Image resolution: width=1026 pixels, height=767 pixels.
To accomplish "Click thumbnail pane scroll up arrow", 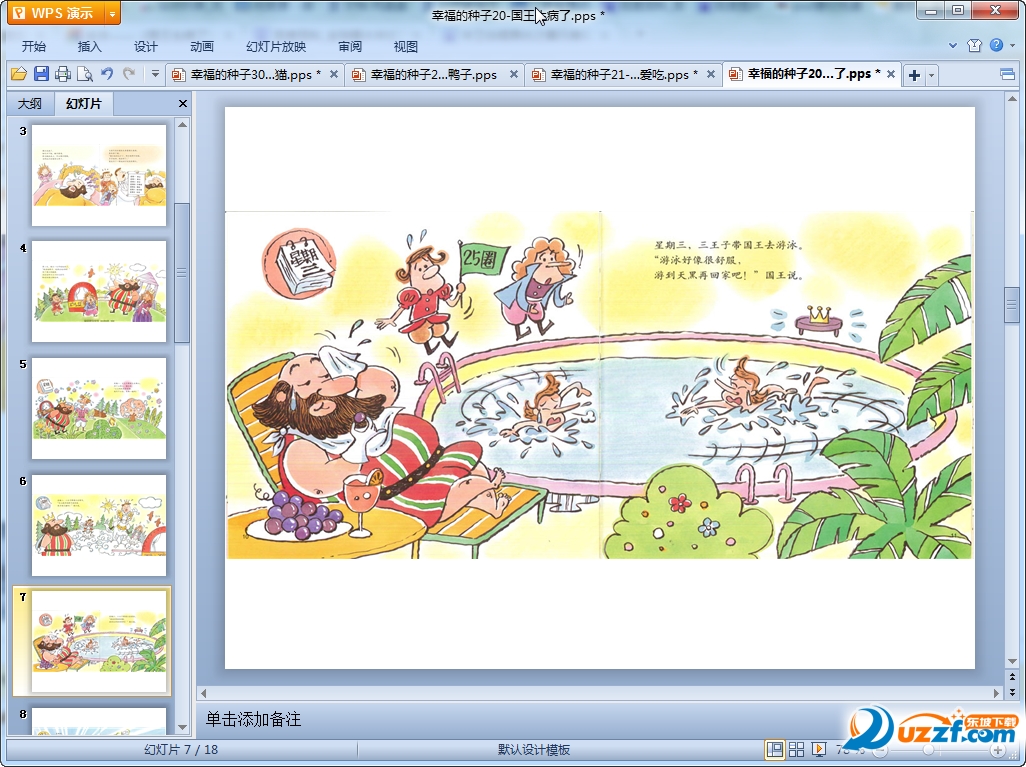I will (183, 124).
